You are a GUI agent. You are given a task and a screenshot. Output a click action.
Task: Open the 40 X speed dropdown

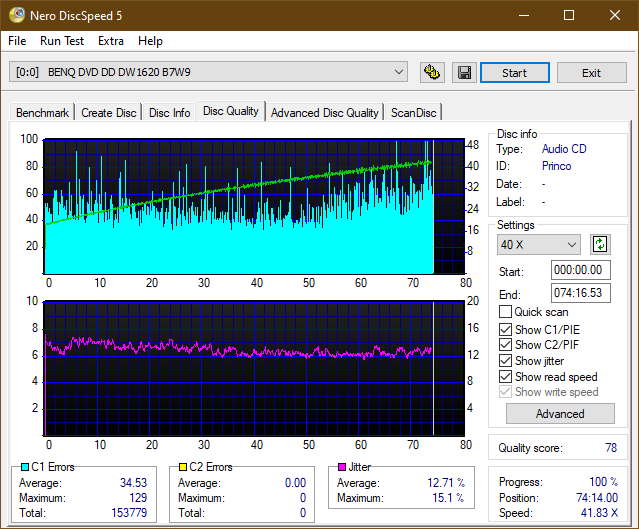tap(538, 245)
